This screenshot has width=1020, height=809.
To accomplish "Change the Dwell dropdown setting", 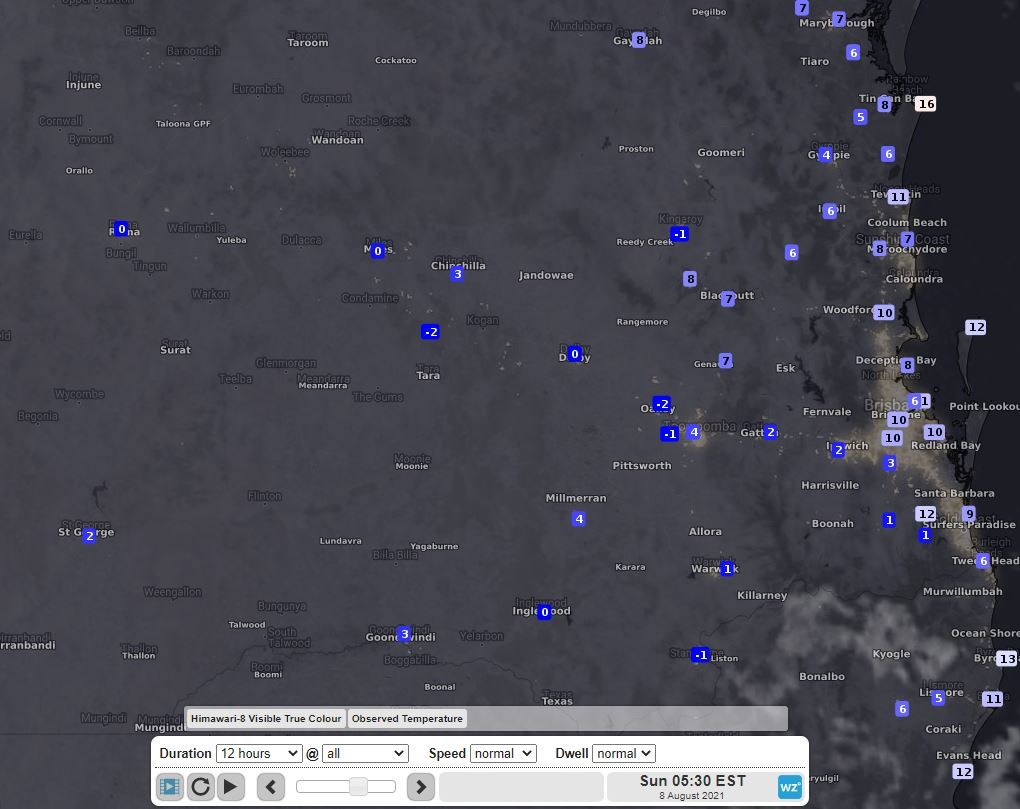I will (623, 753).
